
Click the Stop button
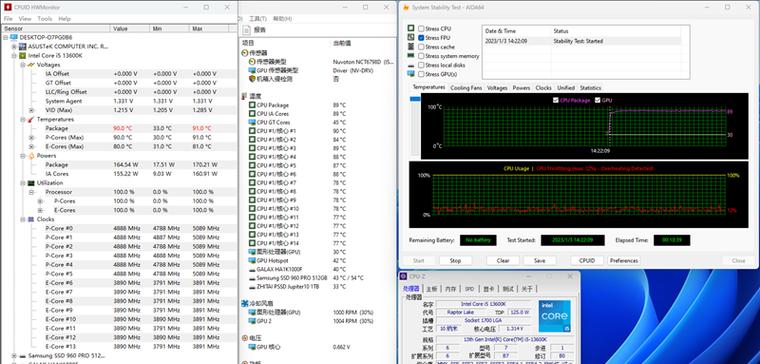pyautogui.click(x=455, y=261)
